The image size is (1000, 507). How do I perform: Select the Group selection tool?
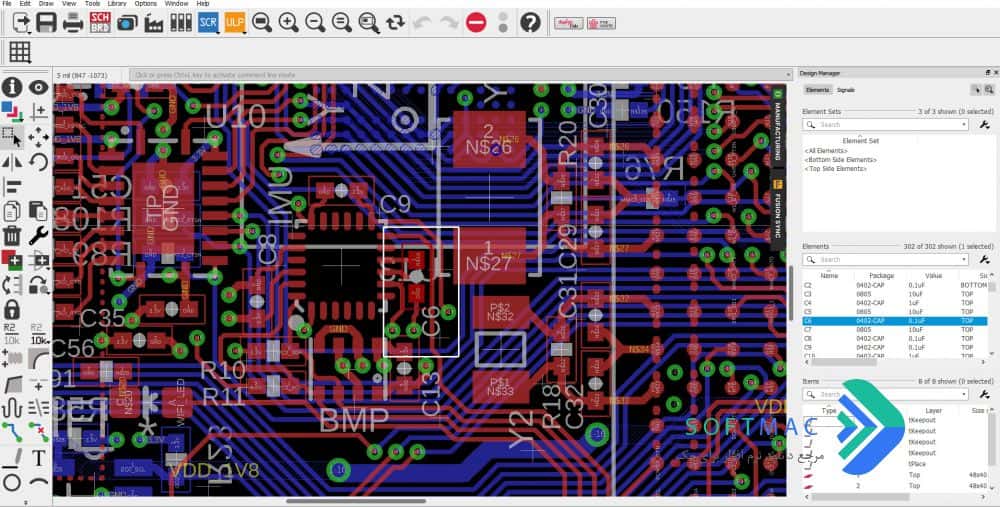tap(11, 136)
